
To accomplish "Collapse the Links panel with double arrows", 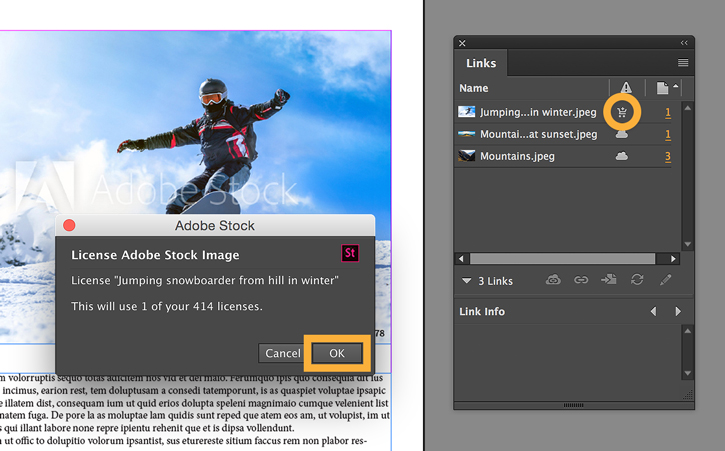I will tap(684, 43).
